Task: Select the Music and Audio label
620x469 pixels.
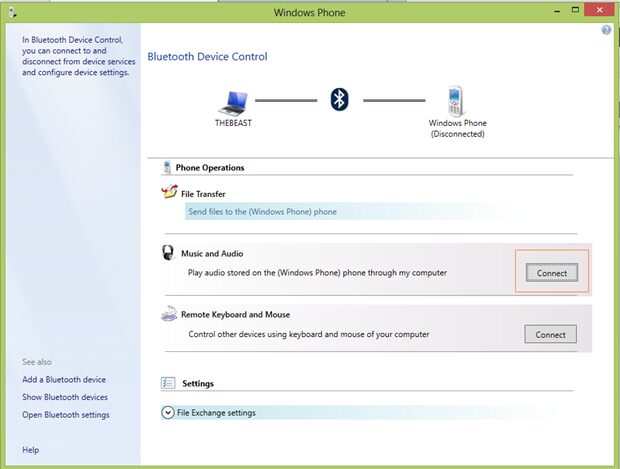Action: point(212,253)
